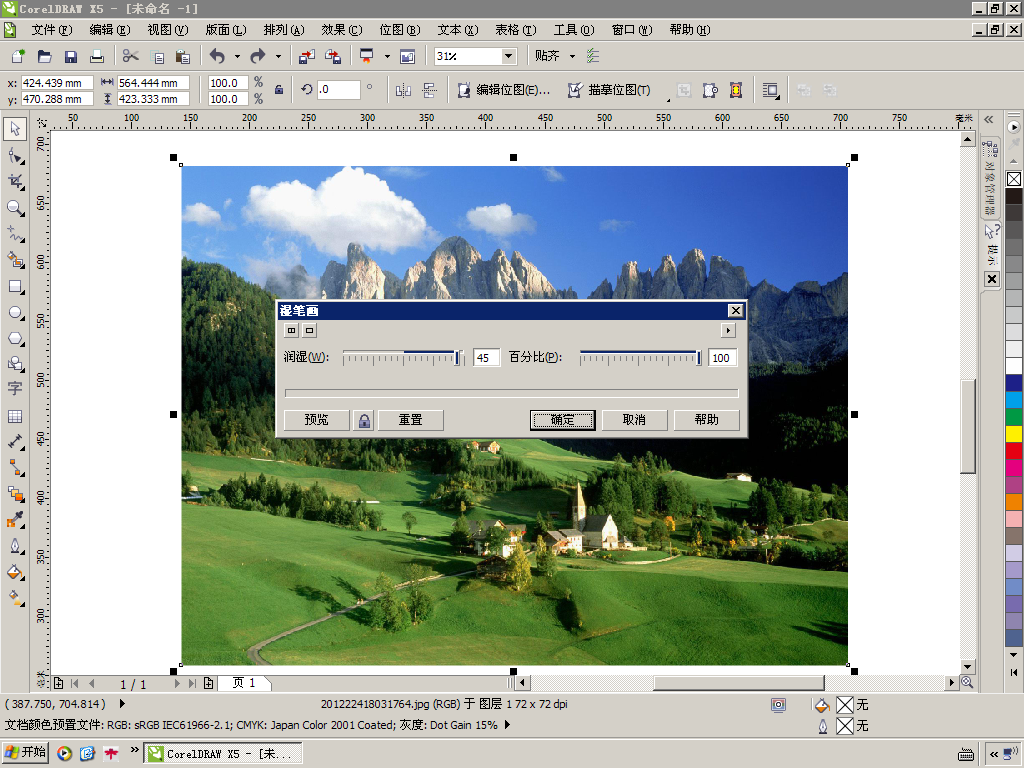Select the Basic Shapes tool in toolbox
The height and width of the screenshot is (768, 1024).
[15, 364]
